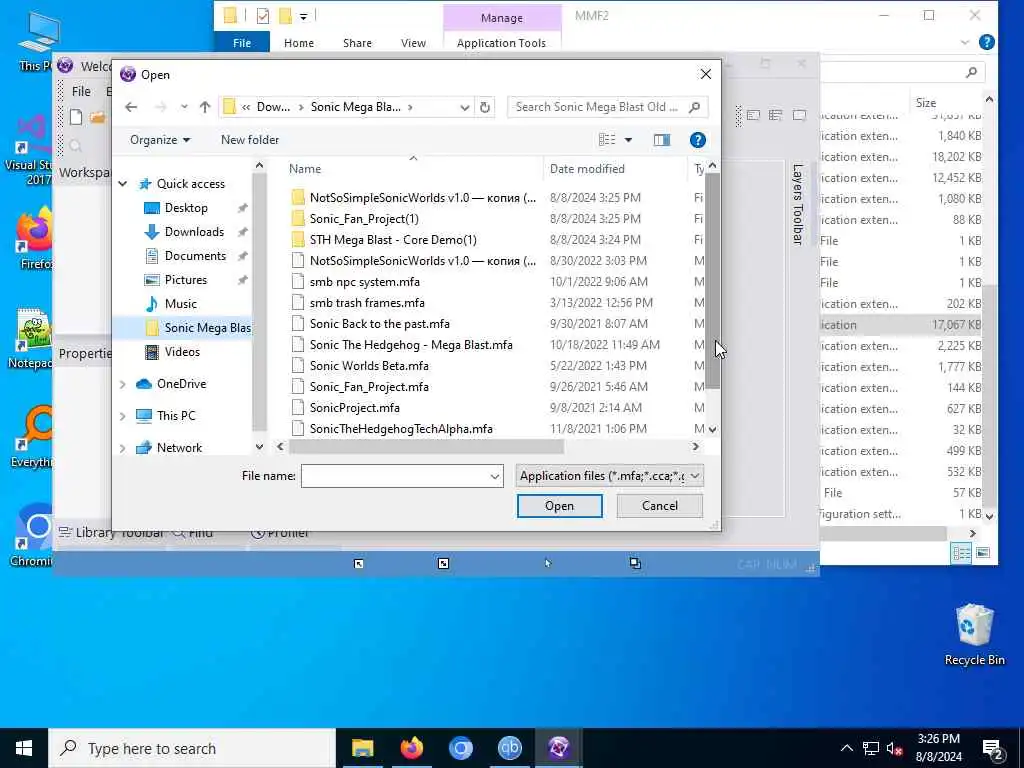Screen dimensions: 1024x768
Task: Click the Open button
Action: (x=560, y=506)
